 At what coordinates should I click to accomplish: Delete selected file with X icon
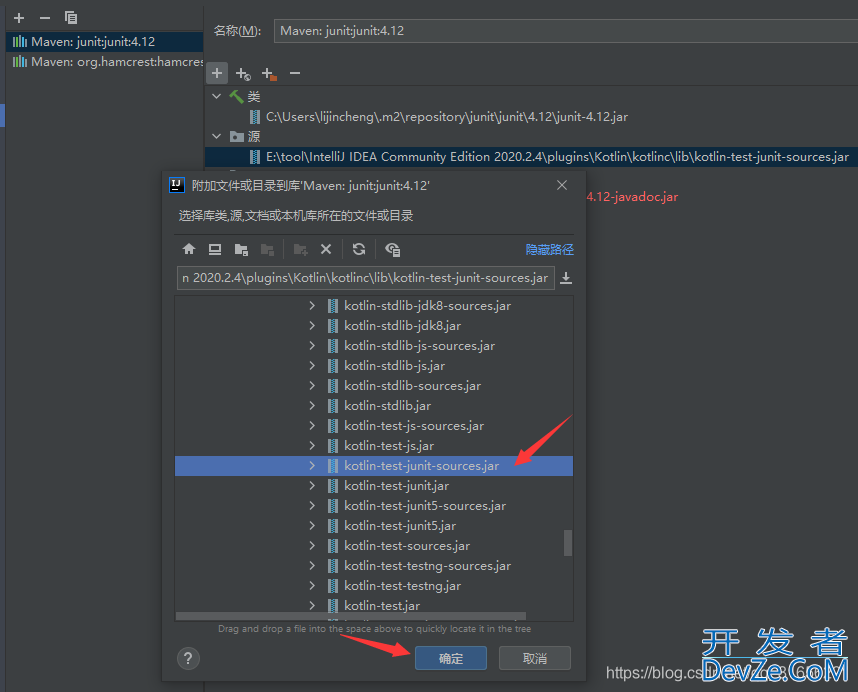pyautogui.click(x=326, y=249)
